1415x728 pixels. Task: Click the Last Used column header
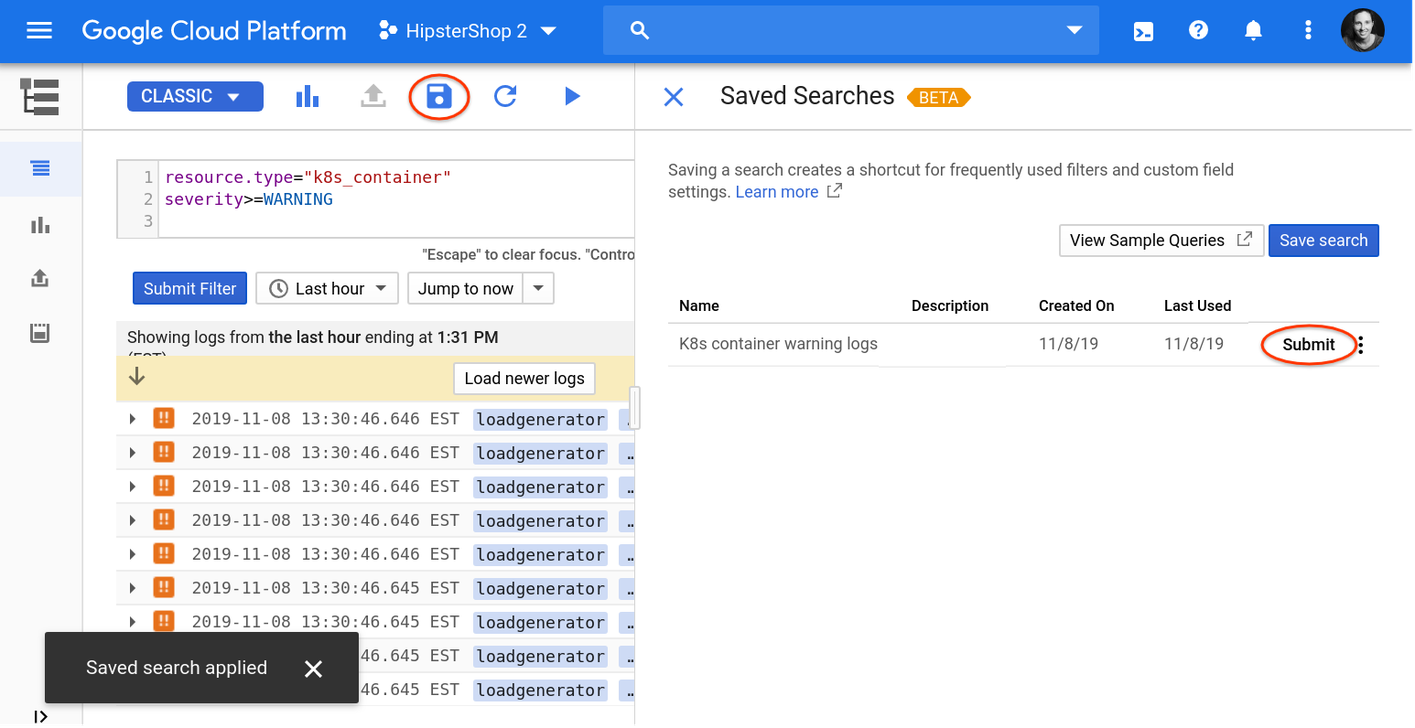[x=1197, y=306]
